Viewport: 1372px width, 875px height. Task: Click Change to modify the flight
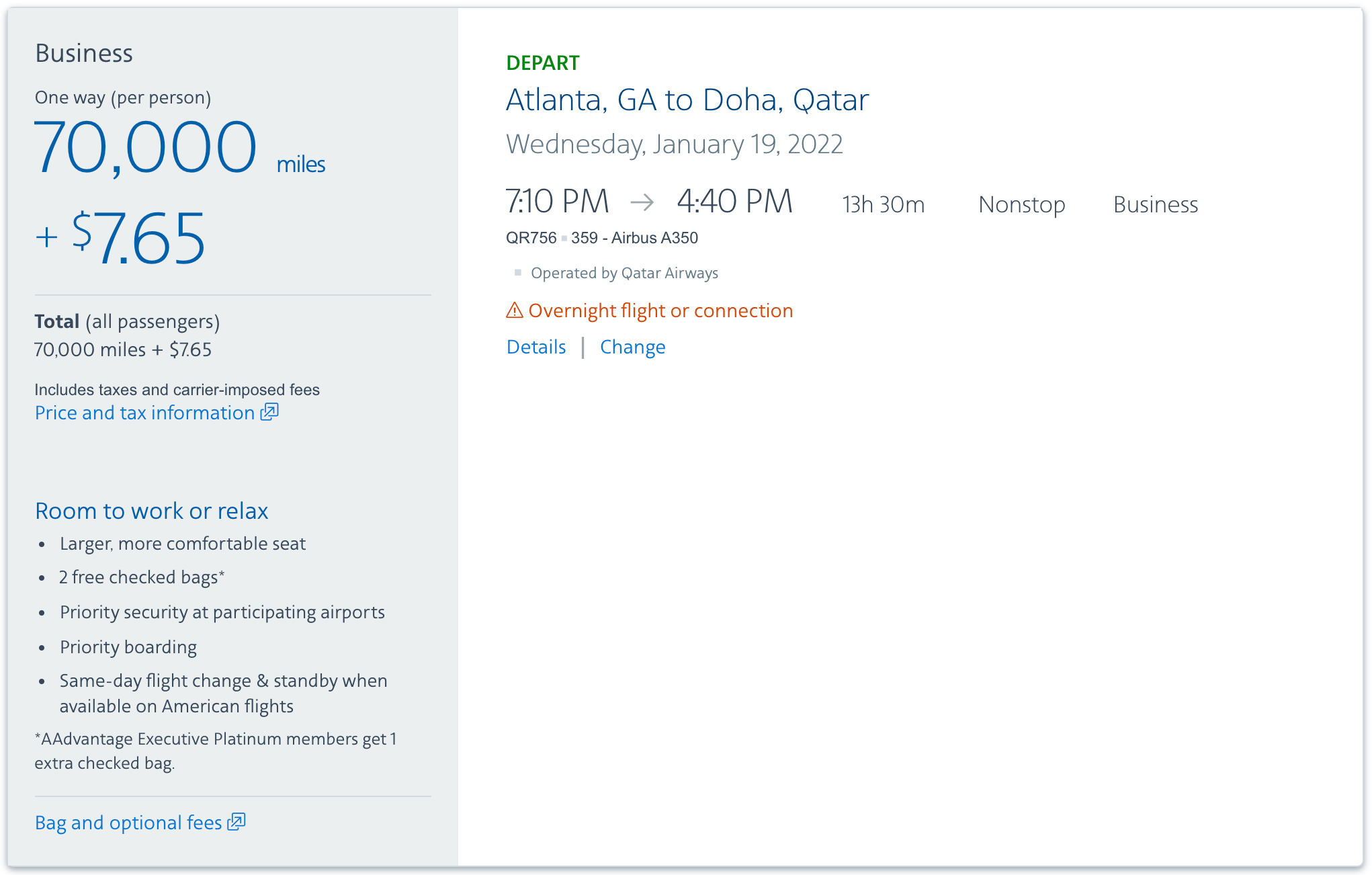point(632,347)
